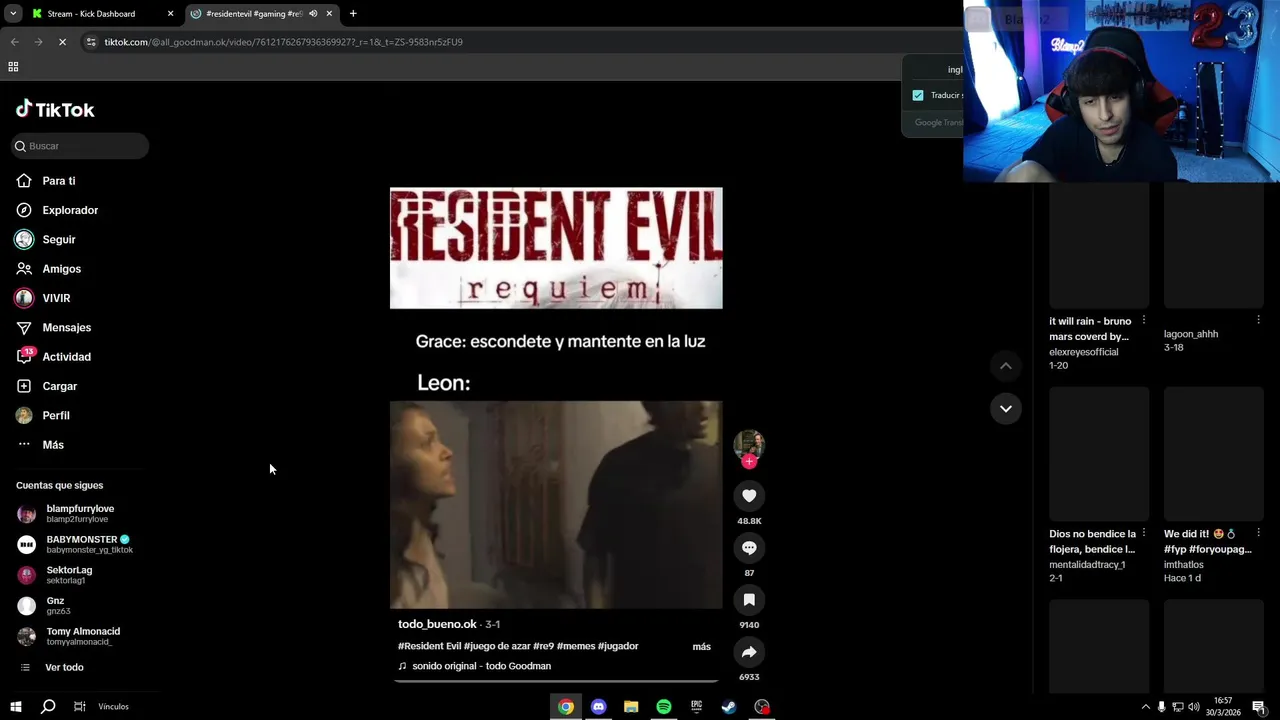Open imthatlos profile link
This screenshot has height=720, width=1280.
click(1184, 565)
